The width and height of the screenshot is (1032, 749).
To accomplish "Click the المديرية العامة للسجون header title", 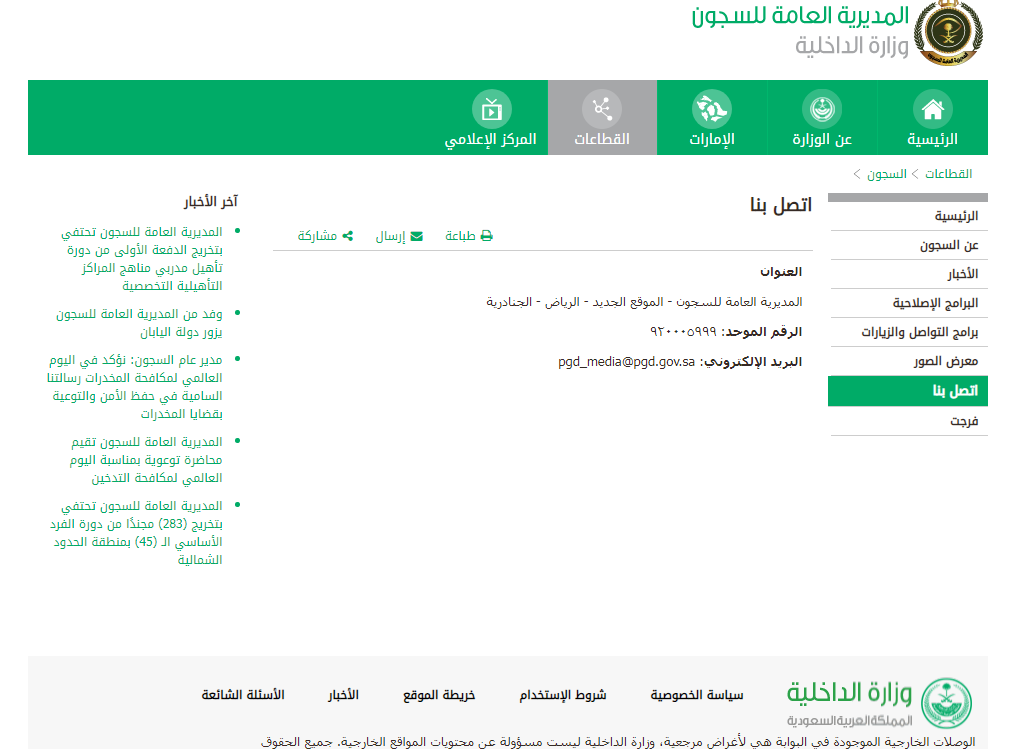I will click(x=800, y=16).
